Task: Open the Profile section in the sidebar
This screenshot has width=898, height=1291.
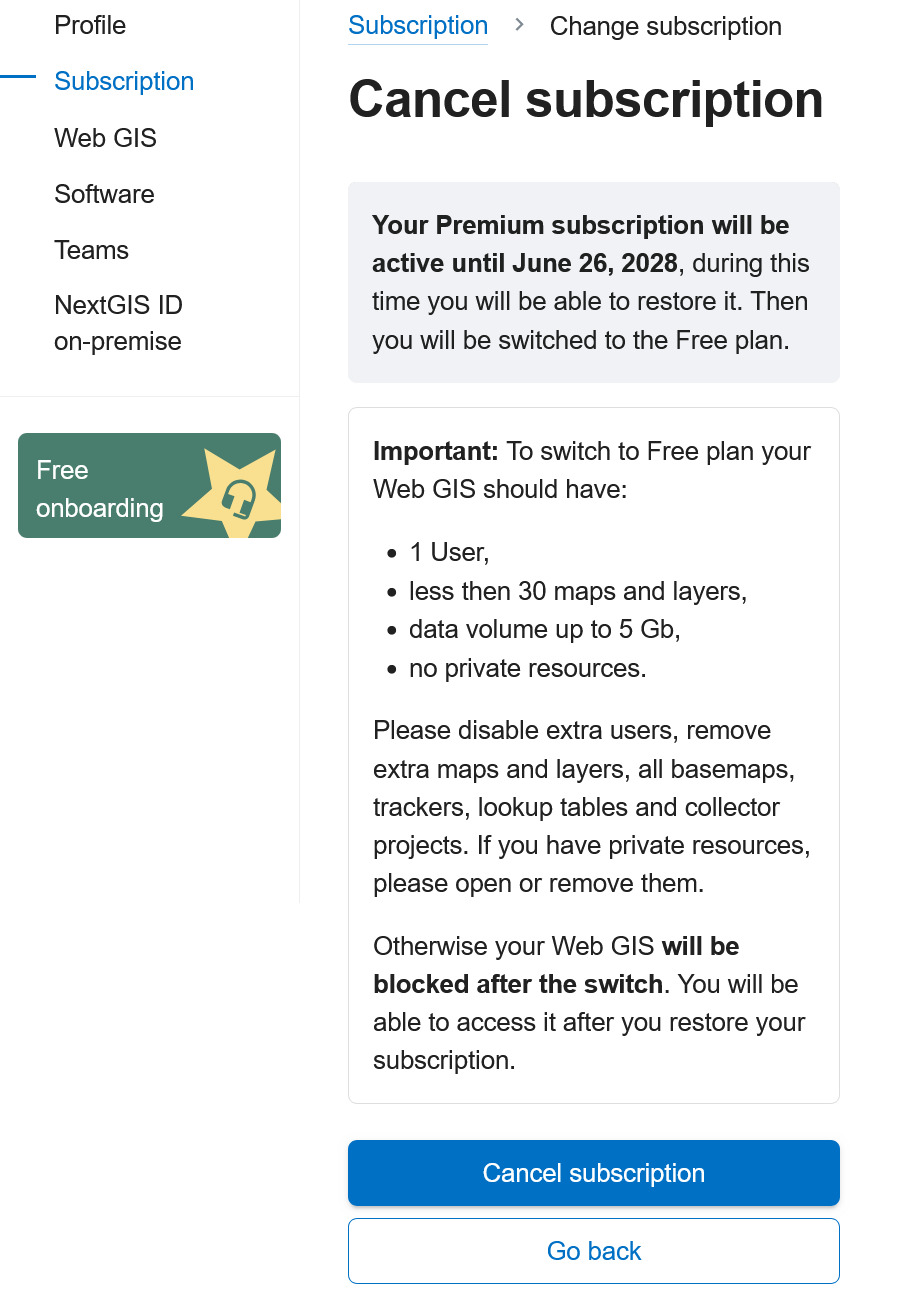Action: [90, 25]
